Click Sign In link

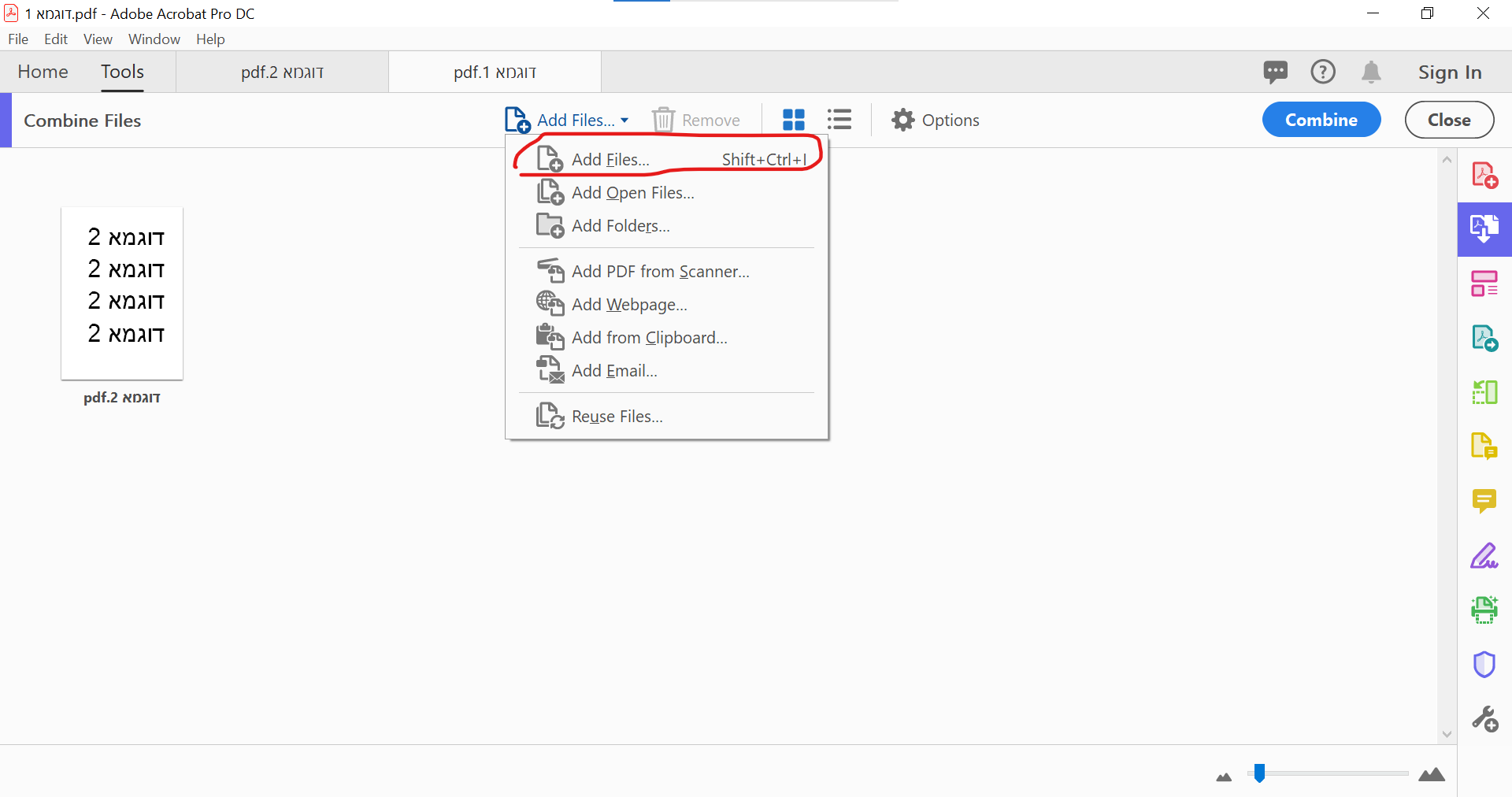1450,72
